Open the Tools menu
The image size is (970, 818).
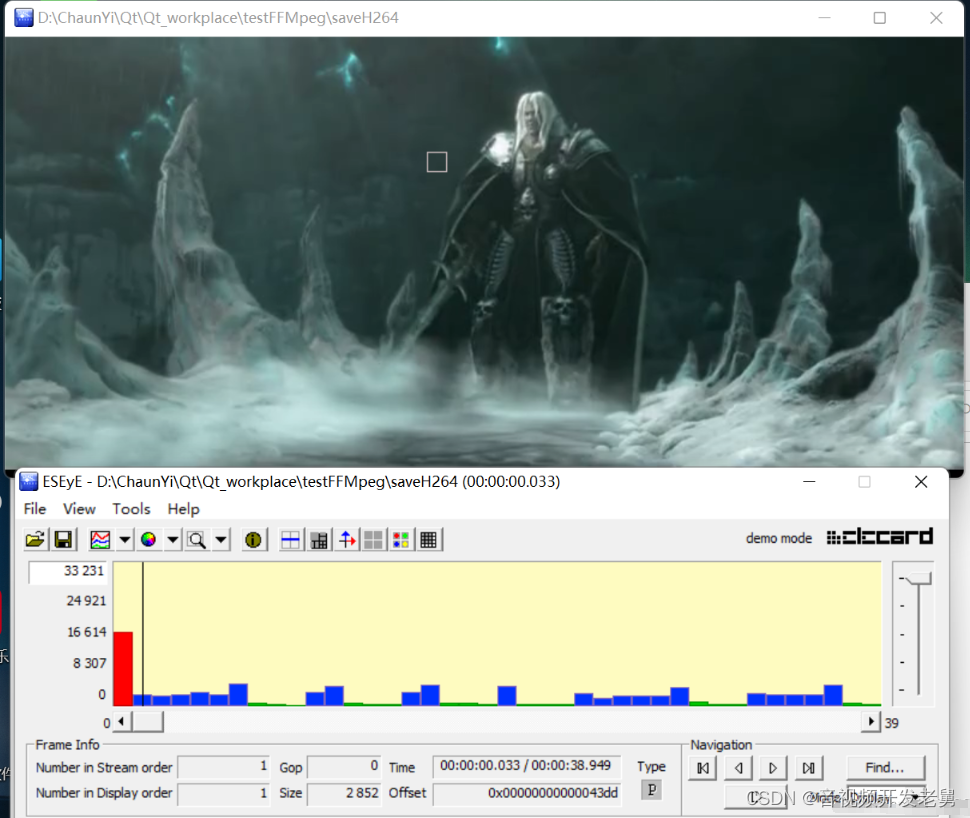coord(131,509)
